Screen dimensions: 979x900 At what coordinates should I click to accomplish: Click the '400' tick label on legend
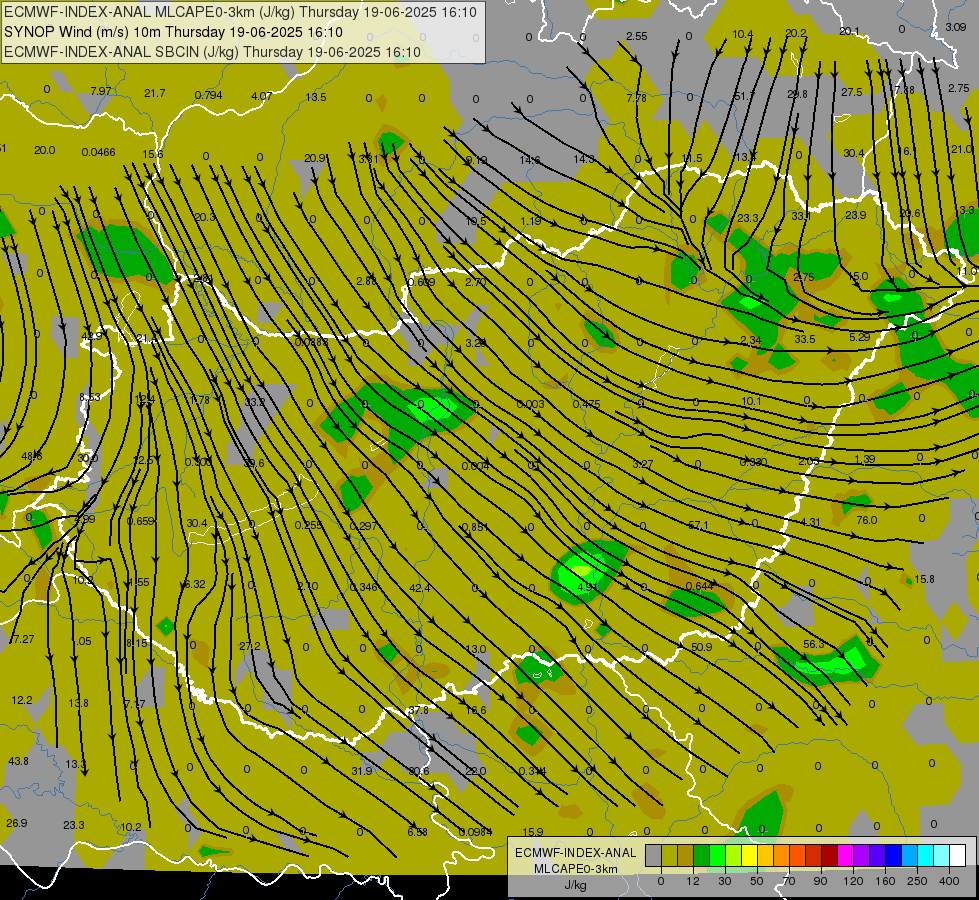pyautogui.click(x=949, y=881)
